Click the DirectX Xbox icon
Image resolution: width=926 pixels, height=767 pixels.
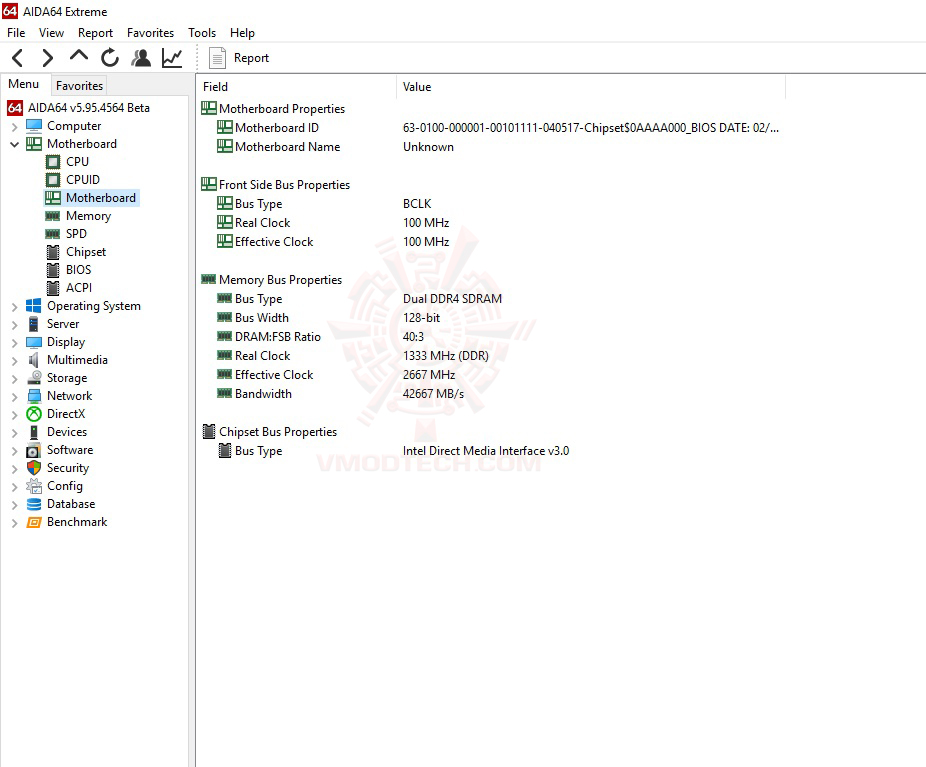(34, 414)
